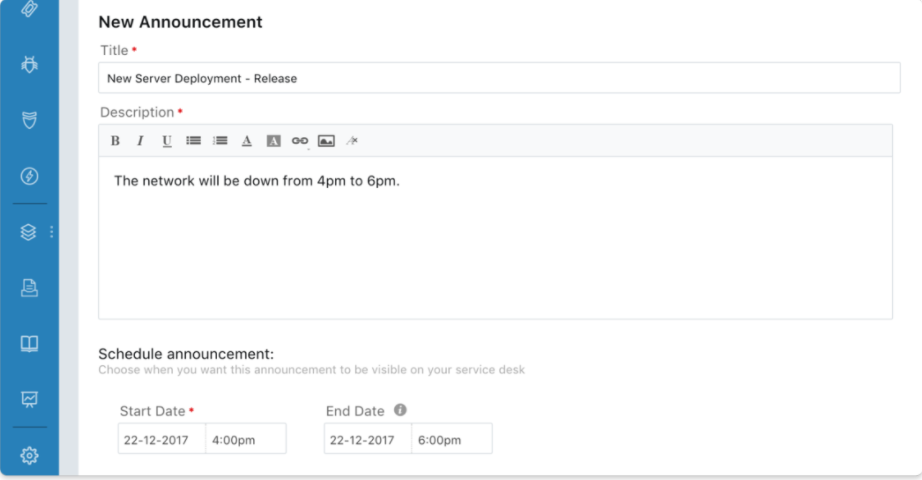This screenshot has width=922, height=480.
Task: Insert a numbered list
Action: pyautogui.click(x=221, y=141)
